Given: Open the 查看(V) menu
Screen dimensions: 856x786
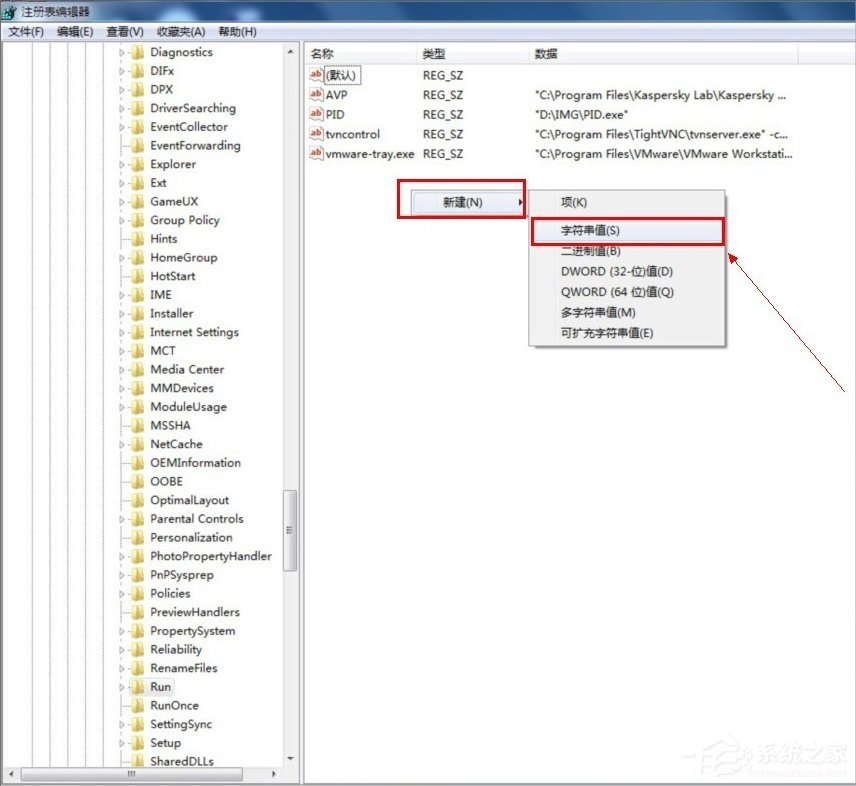Looking at the screenshot, I should 121,31.
